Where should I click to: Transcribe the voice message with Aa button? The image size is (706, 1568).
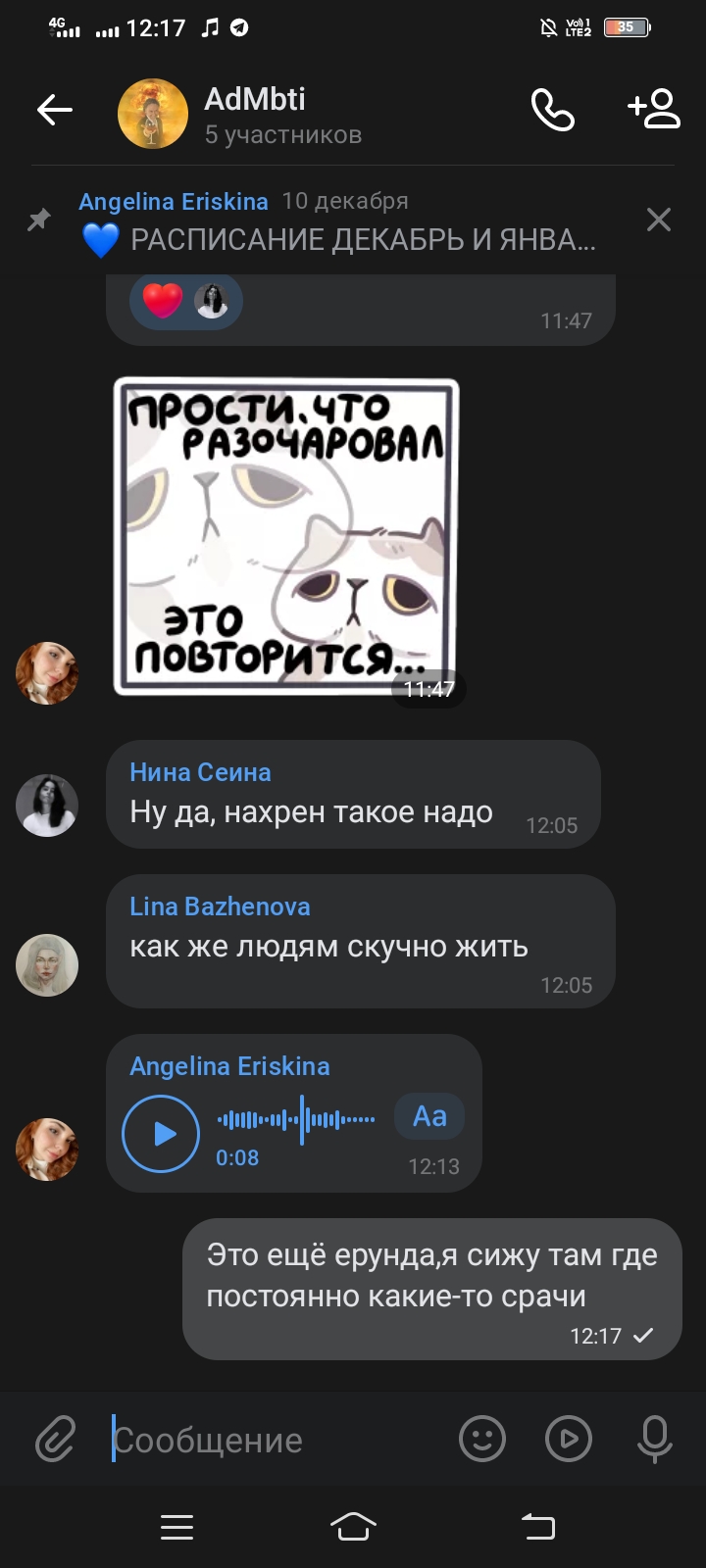pyautogui.click(x=429, y=1116)
